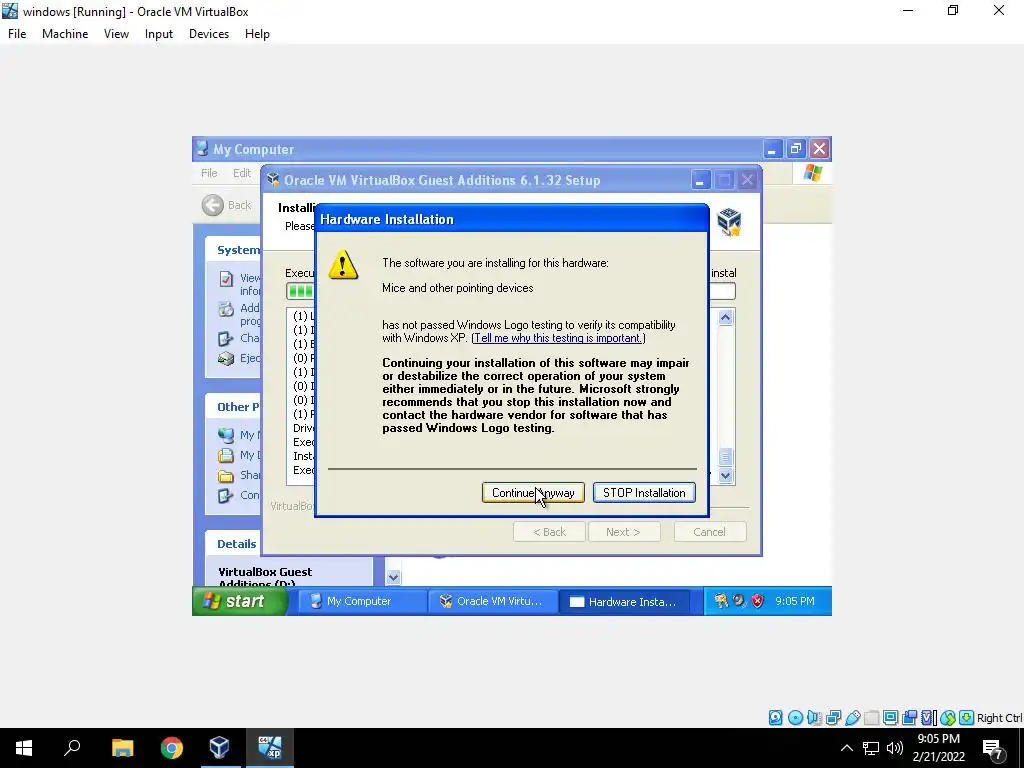Click the installer log scrollbar up arrow
The width and height of the screenshot is (1024, 768).
click(726, 318)
